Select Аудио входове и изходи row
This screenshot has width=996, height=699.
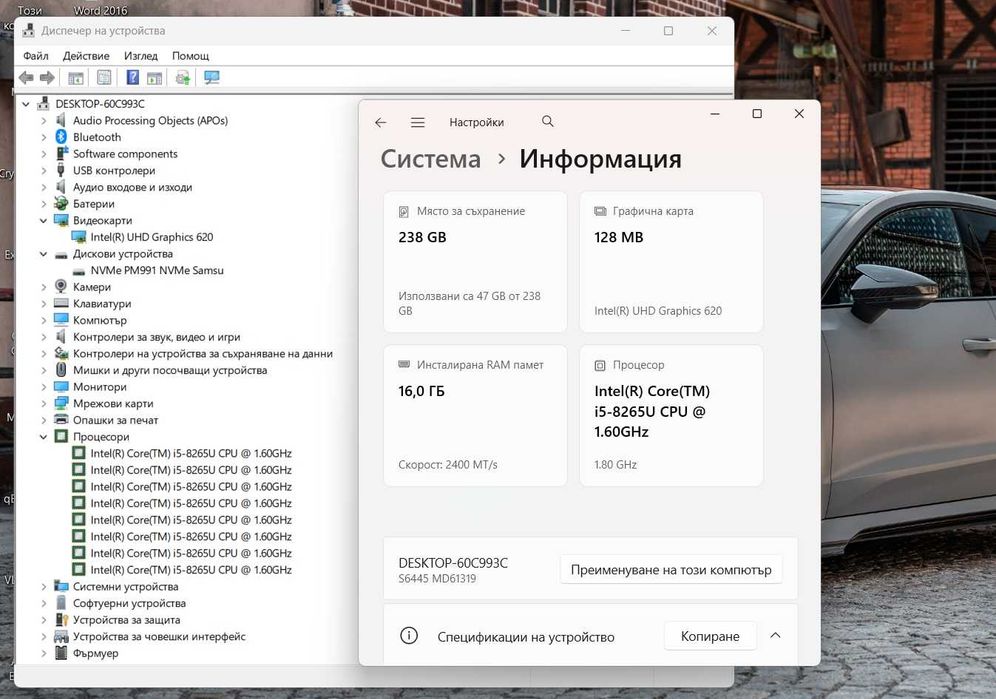click(x=132, y=187)
